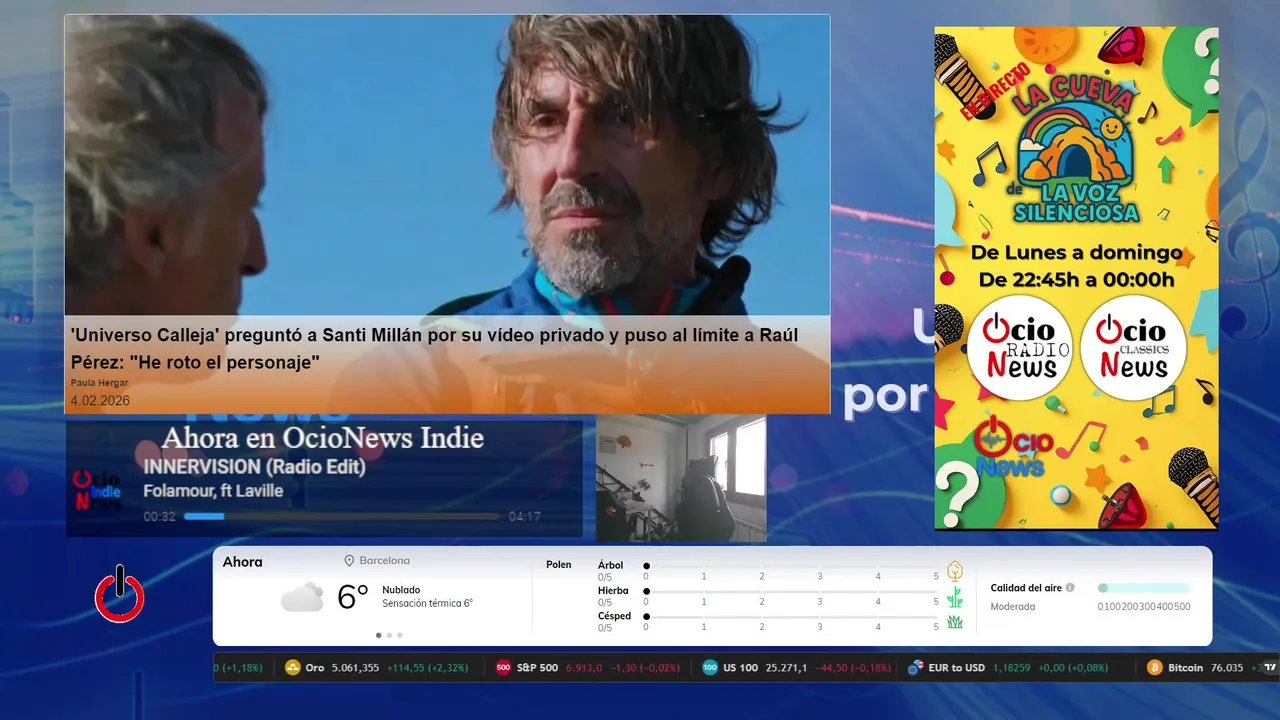
Task: Click the OcioNews Indie logo in the player
Action: coord(98,489)
